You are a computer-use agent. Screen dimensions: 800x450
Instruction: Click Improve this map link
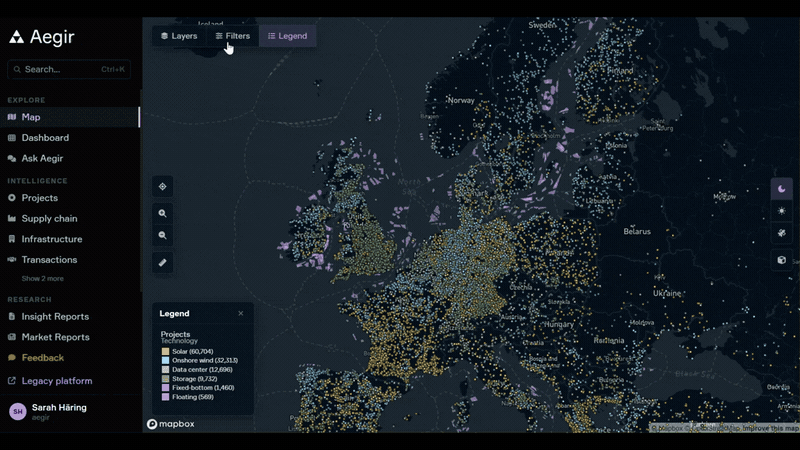[x=770, y=428]
